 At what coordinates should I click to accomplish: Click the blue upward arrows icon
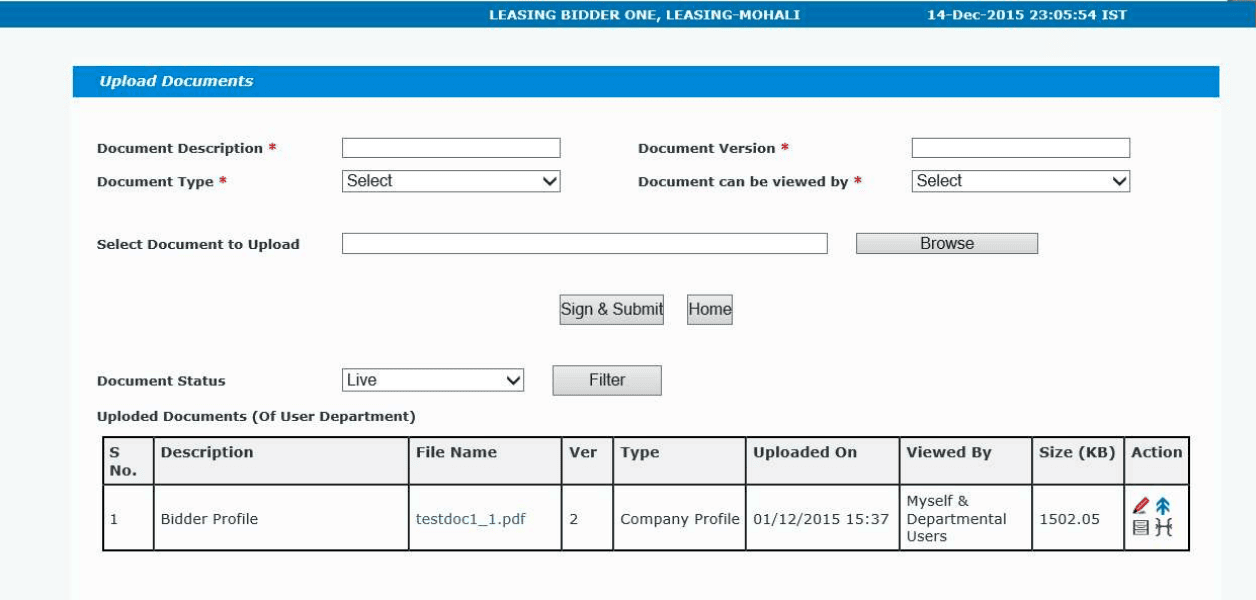point(1162,507)
